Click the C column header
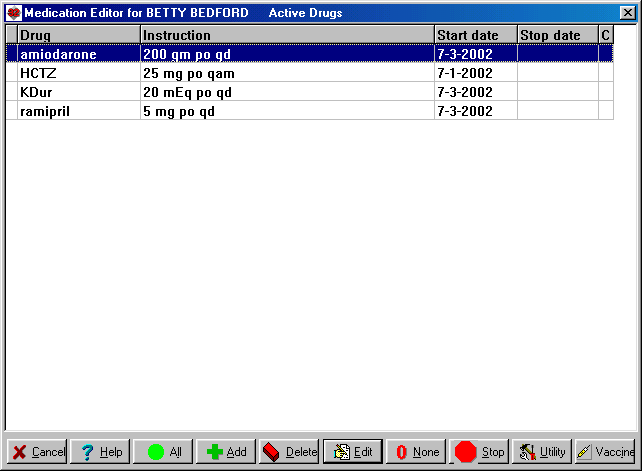Viewport: 642px width, 471px height. (x=606, y=35)
